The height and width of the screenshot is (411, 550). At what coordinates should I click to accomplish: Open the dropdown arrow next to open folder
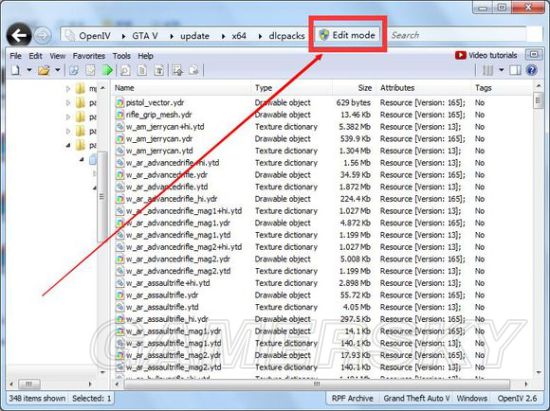coord(58,70)
